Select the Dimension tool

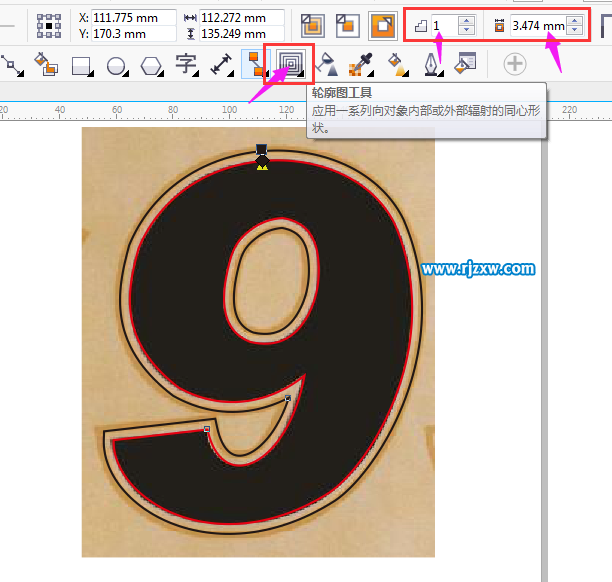pos(222,64)
